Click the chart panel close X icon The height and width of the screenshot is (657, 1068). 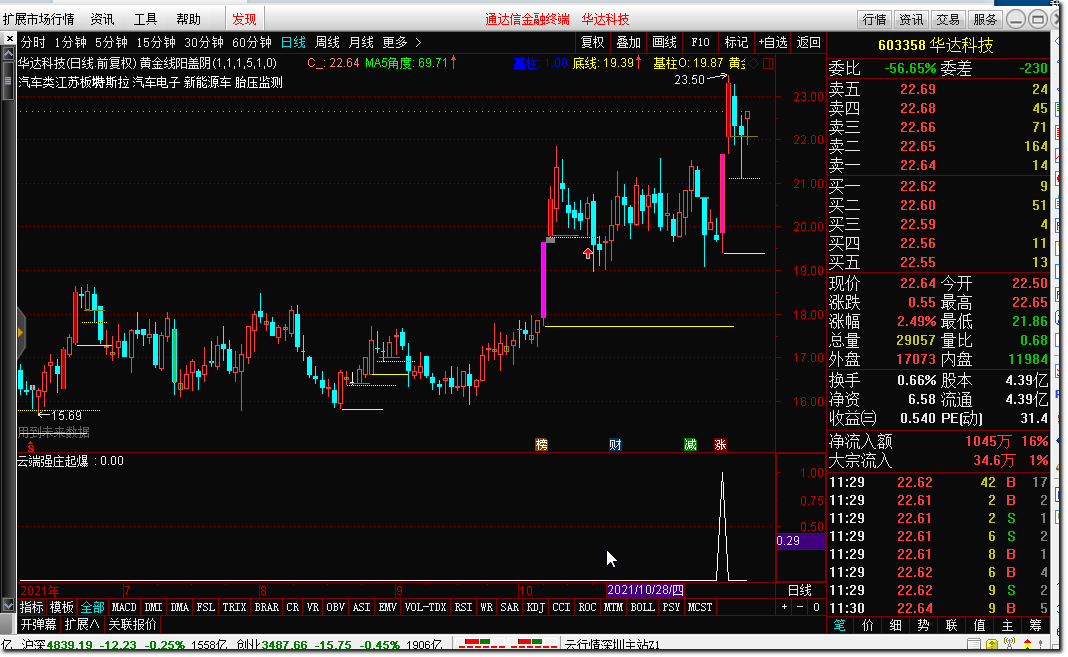(10, 39)
